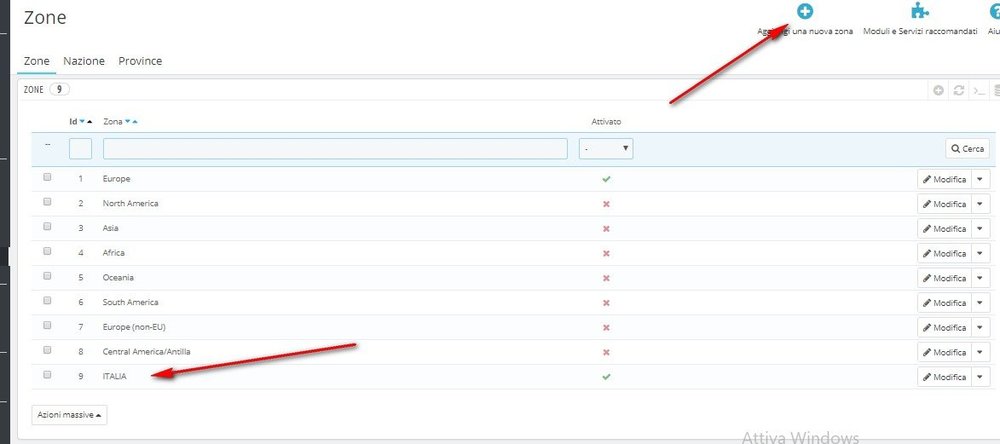Click the Cerca search button

pos(967,149)
